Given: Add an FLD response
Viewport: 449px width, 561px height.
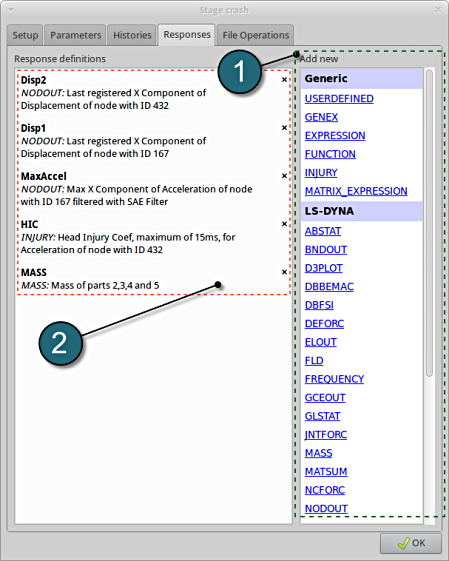Looking at the screenshot, I should [314, 361].
